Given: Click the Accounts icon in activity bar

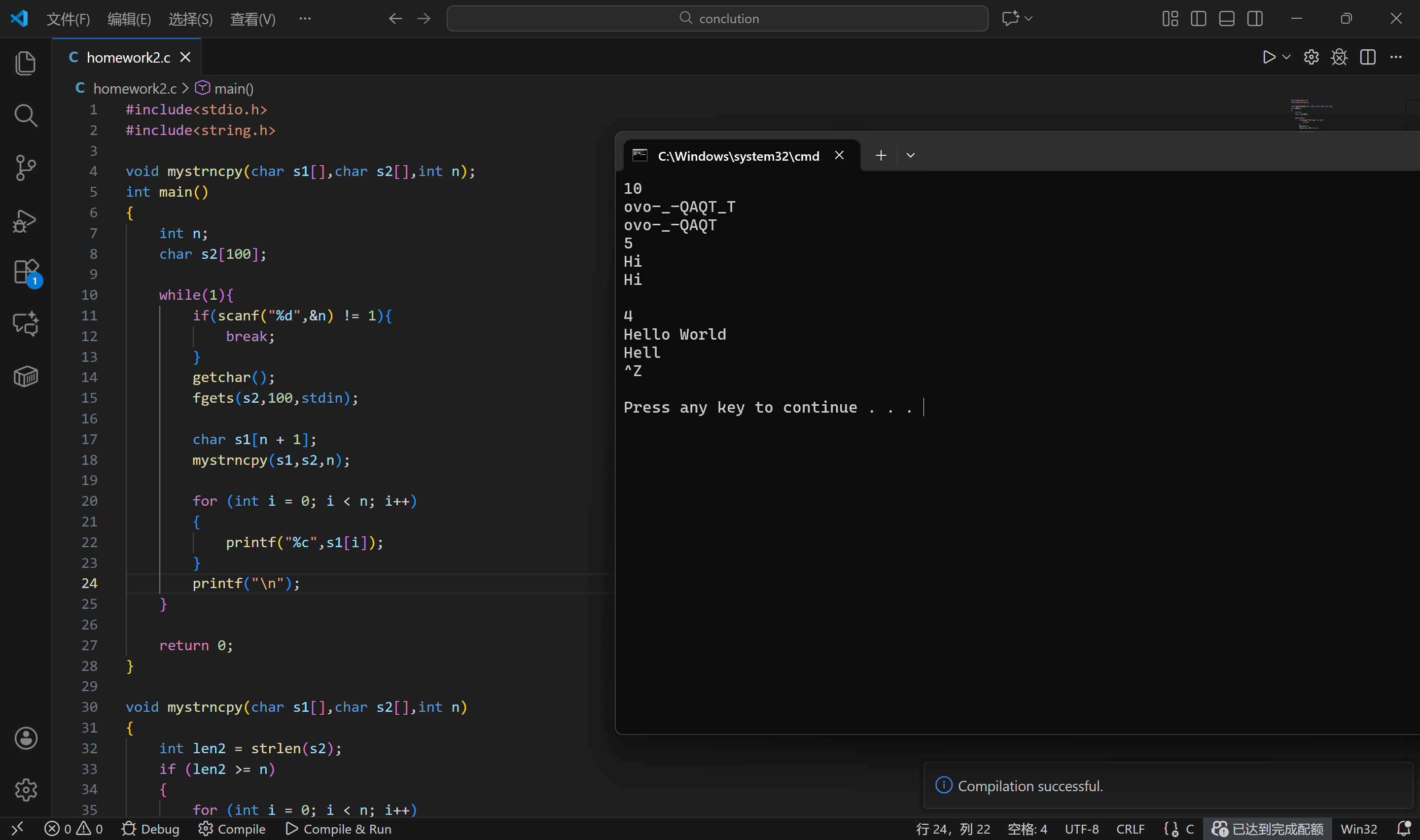Looking at the screenshot, I should [26, 738].
